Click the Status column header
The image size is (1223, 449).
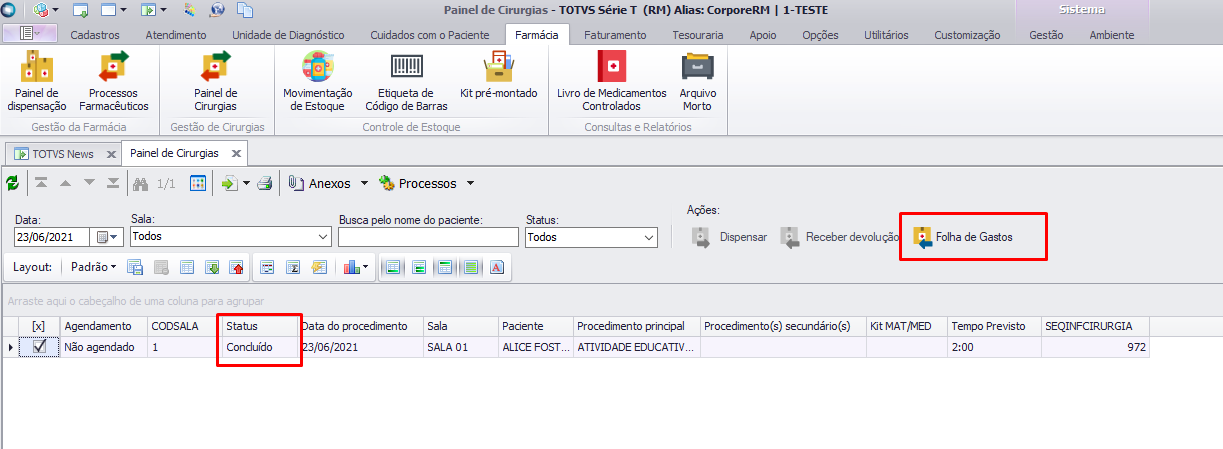tap(260, 326)
